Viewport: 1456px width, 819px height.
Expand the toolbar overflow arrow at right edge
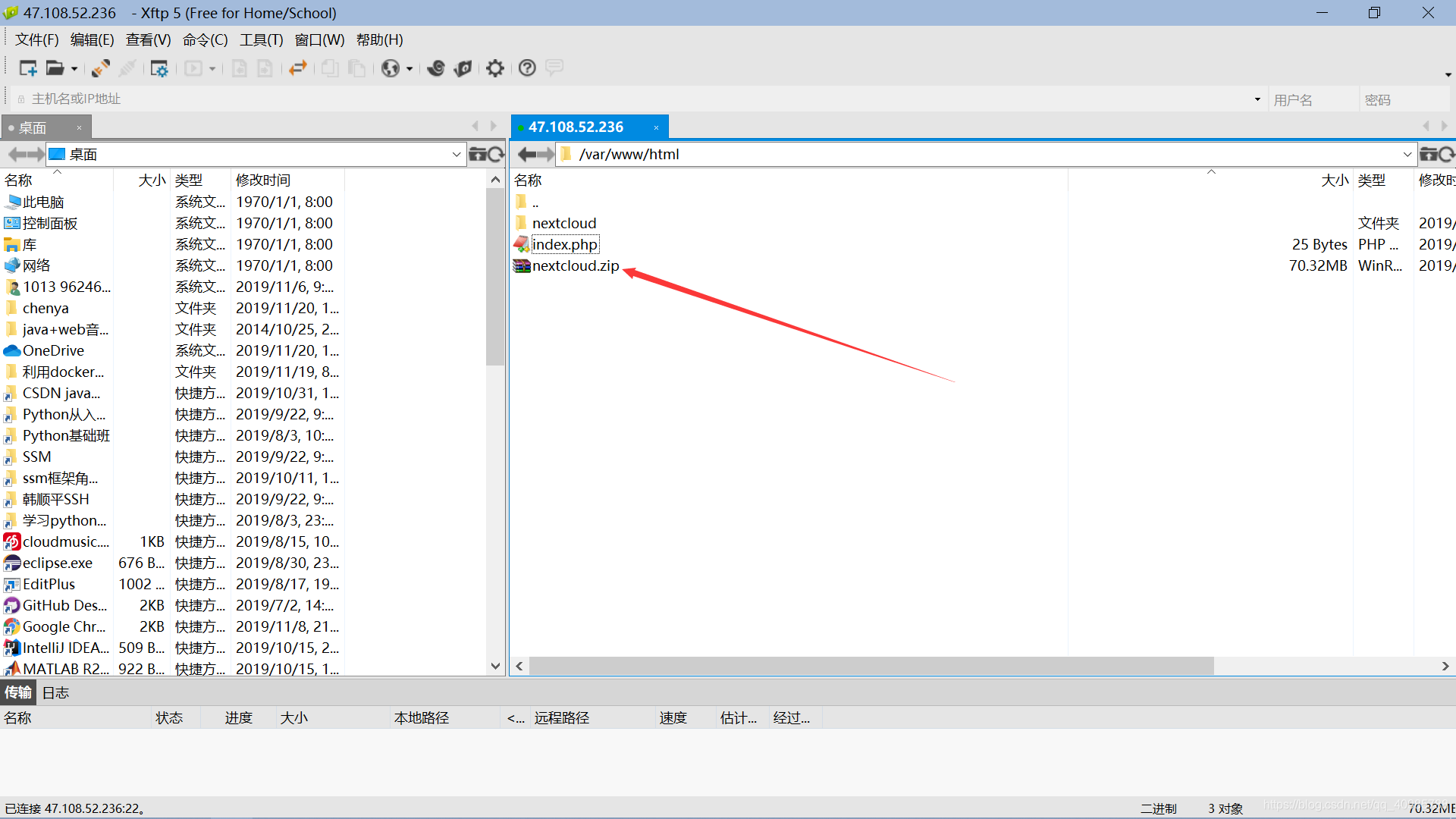(x=1448, y=74)
